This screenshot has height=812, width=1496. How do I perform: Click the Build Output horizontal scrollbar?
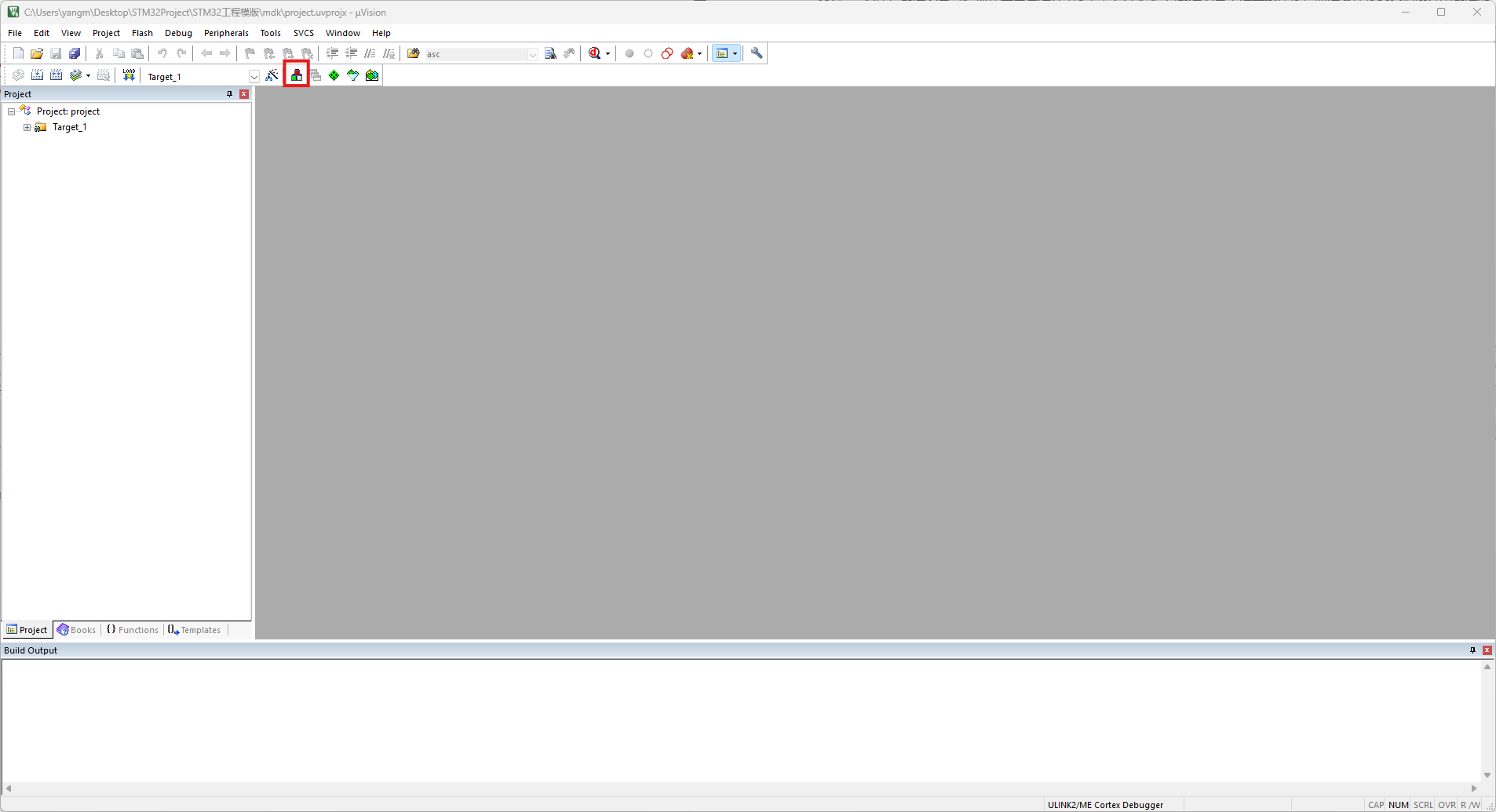click(741, 788)
